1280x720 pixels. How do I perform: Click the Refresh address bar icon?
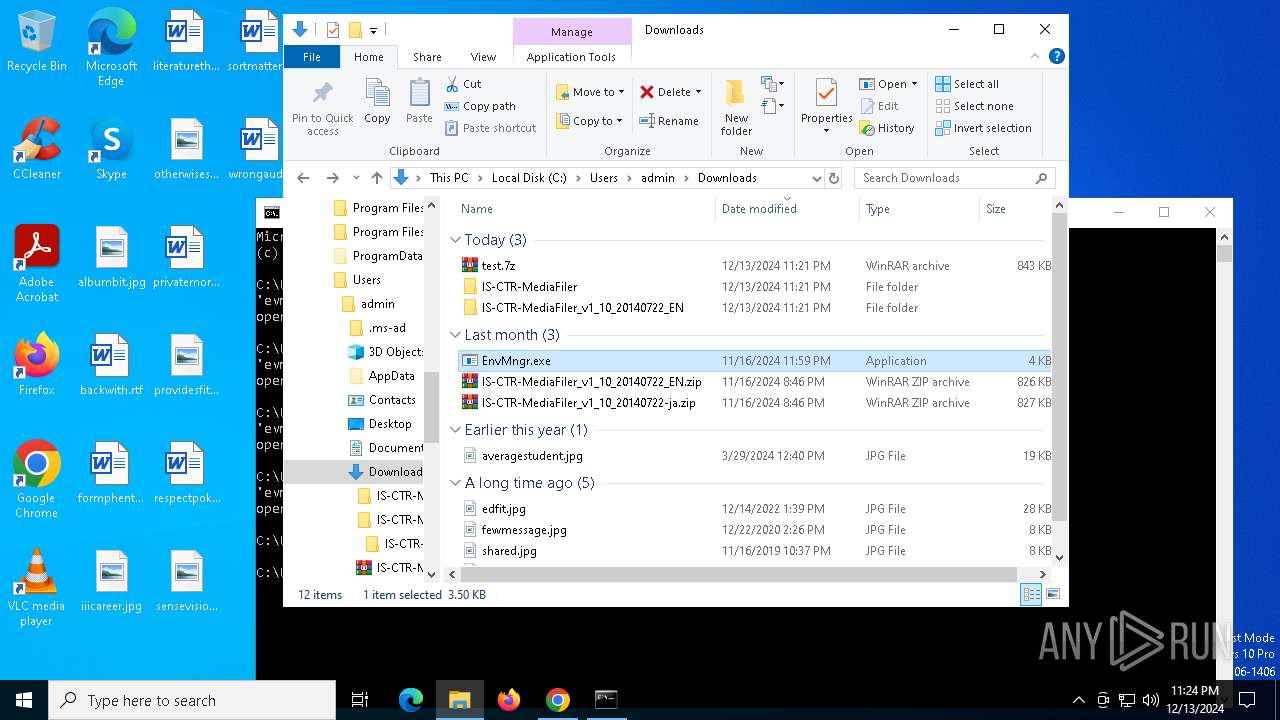pos(833,178)
